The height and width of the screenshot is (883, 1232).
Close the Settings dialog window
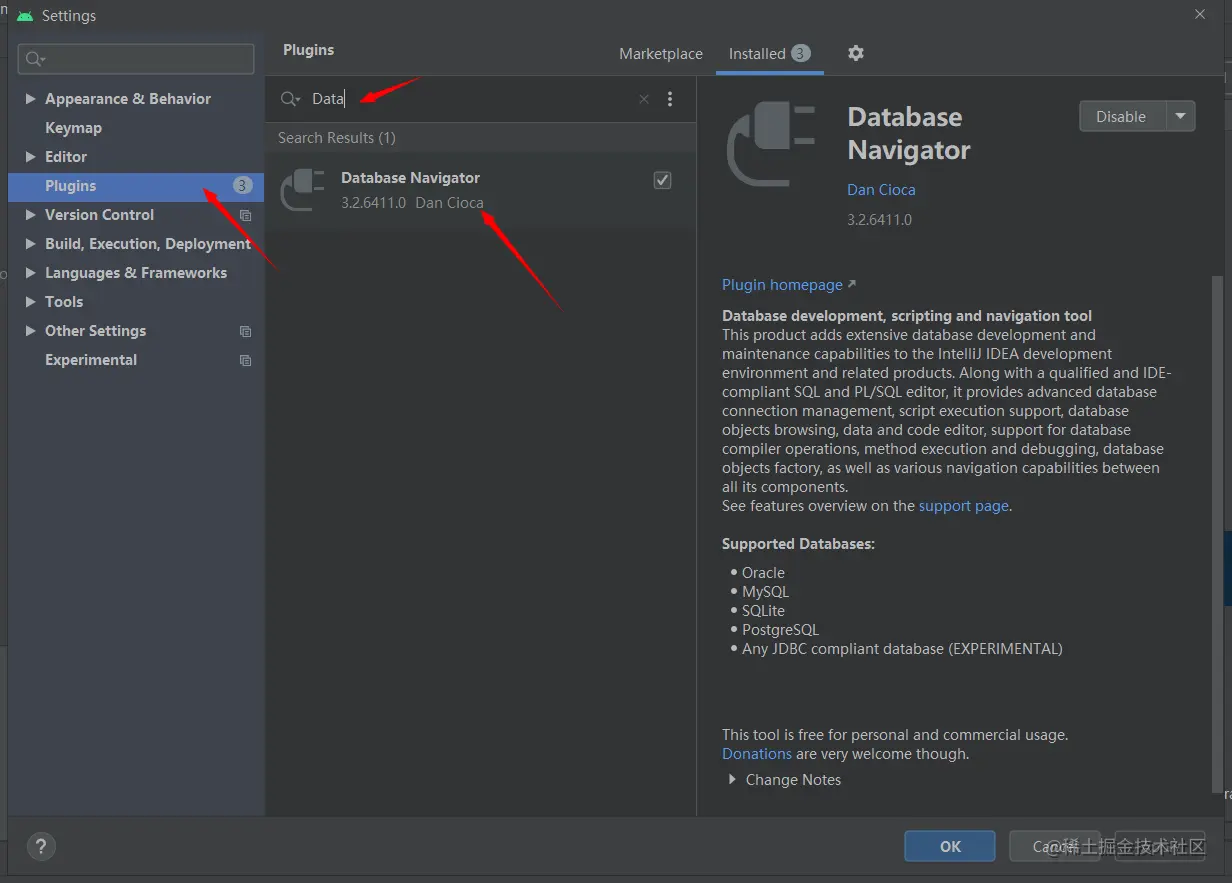pos(1200,12)
